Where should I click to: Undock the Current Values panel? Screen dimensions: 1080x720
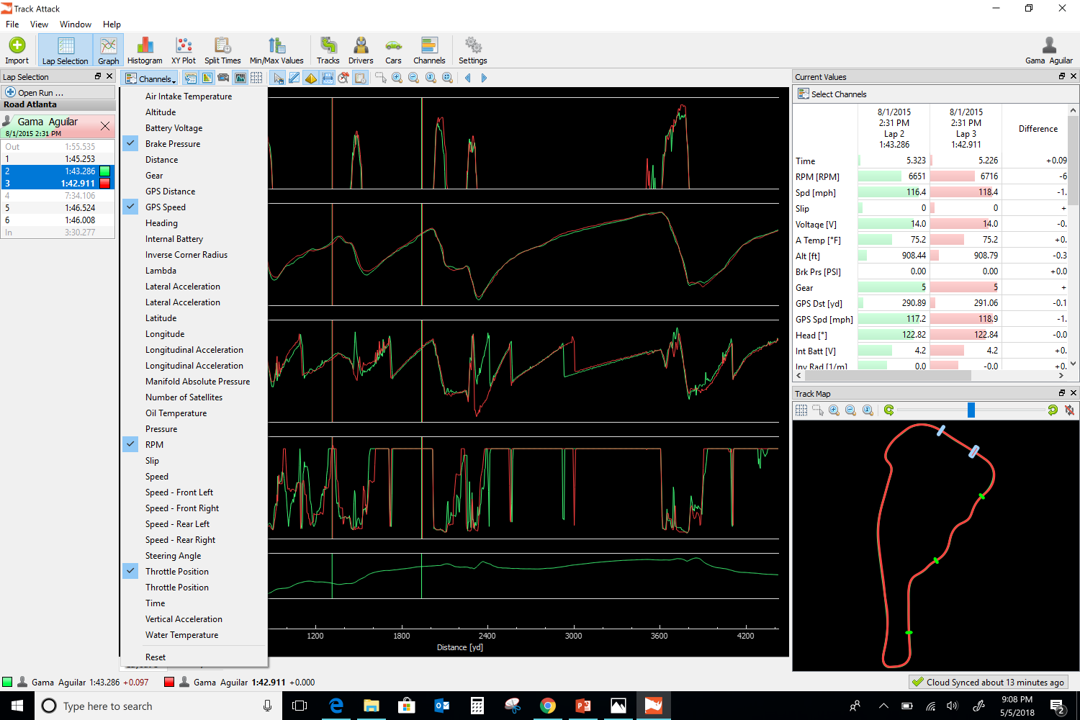[x=1061, y=76]
